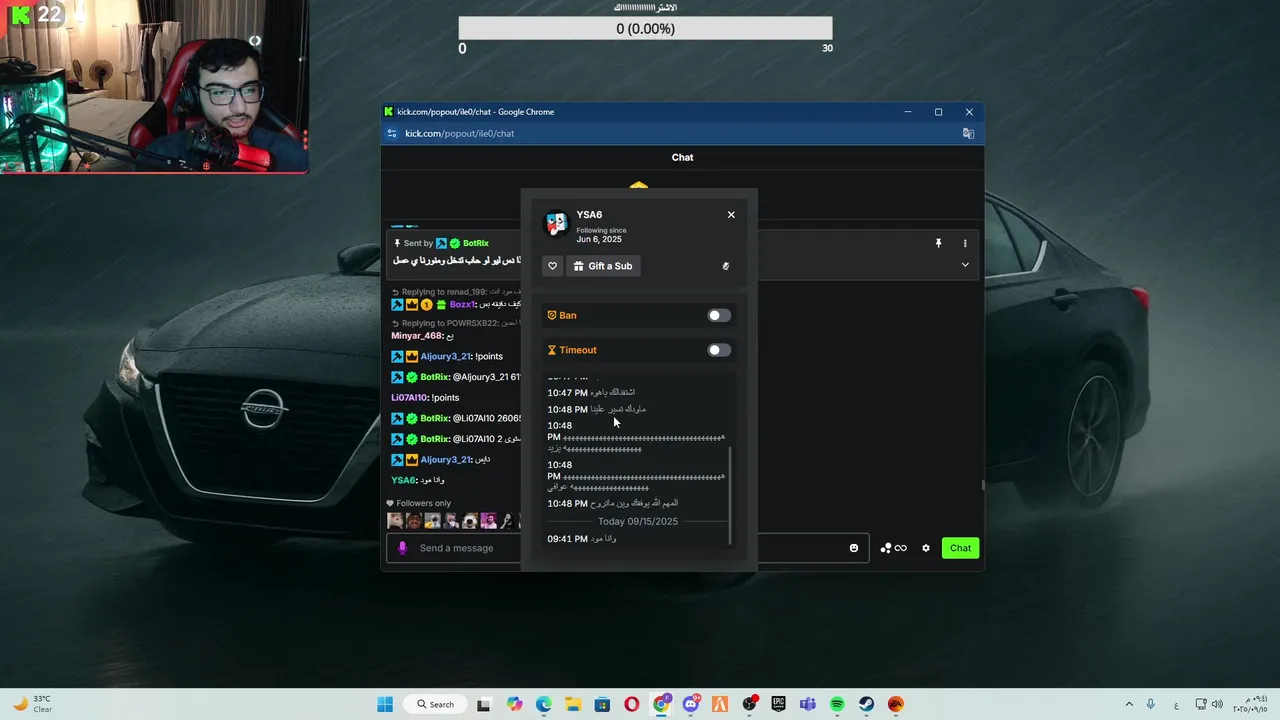
Task: Click YSA6 username in chat list
Action: 404,481
